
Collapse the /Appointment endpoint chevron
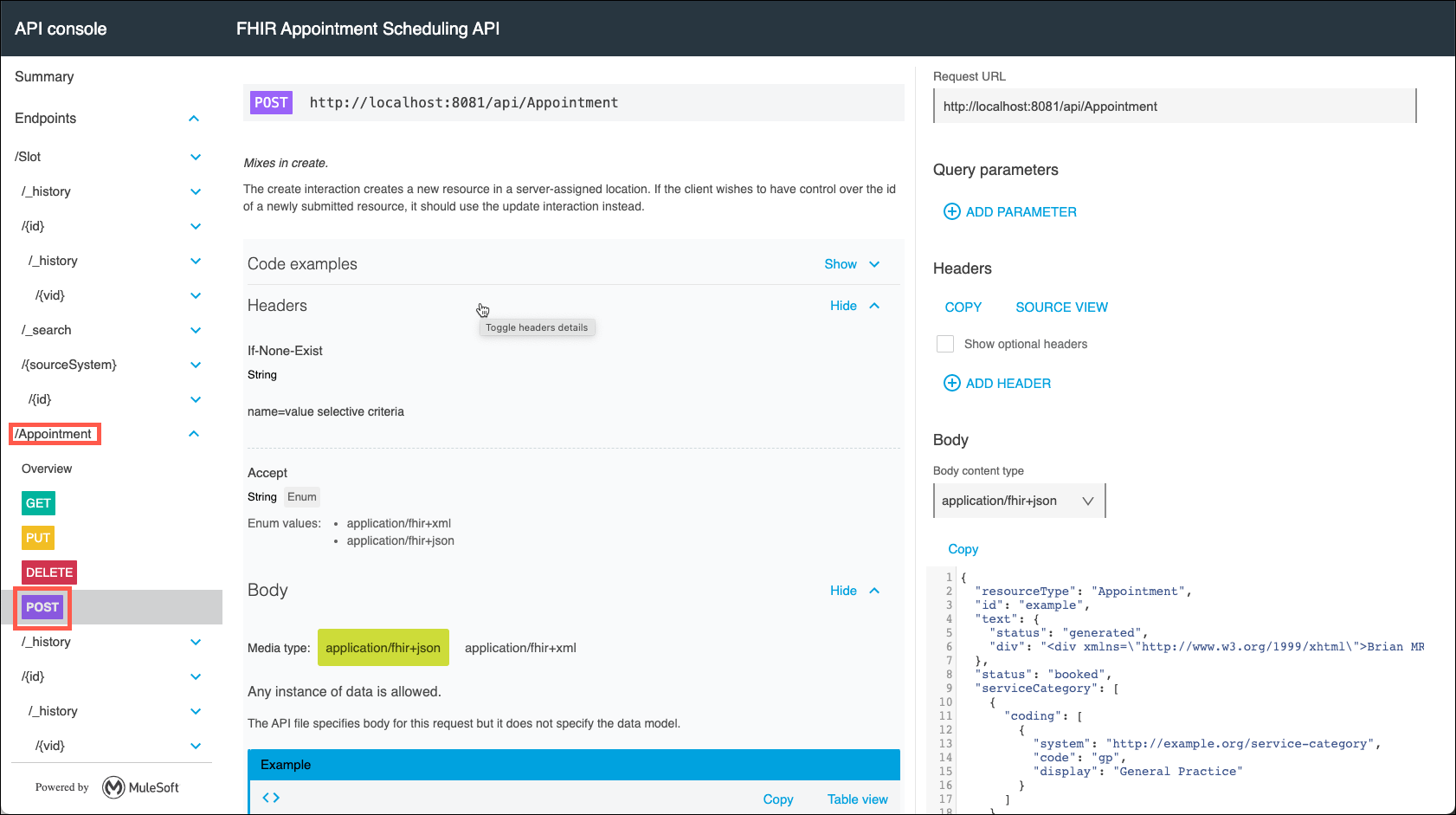click(194, 434)
